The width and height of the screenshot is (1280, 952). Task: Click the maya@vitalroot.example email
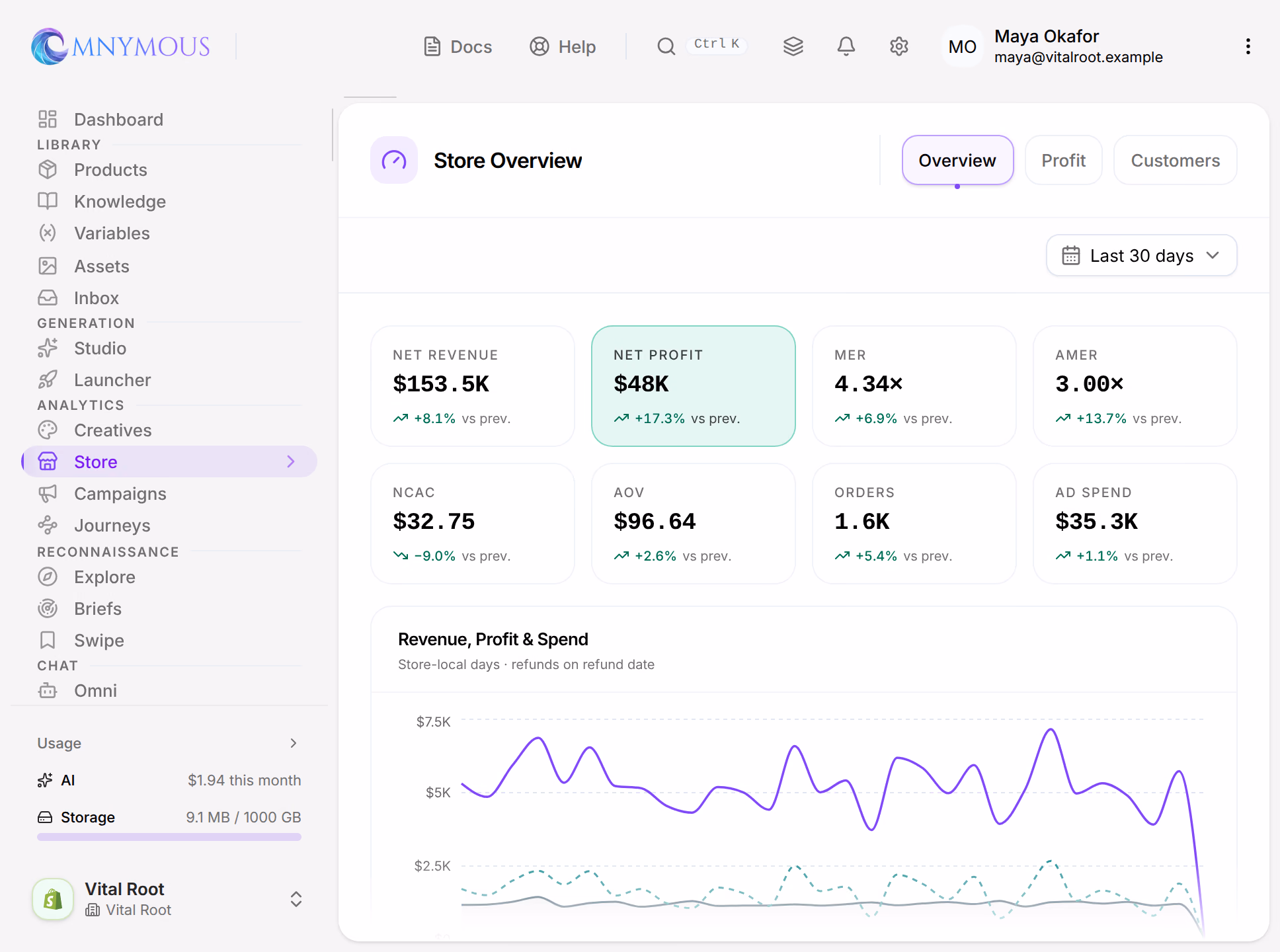coord(1078,58)
